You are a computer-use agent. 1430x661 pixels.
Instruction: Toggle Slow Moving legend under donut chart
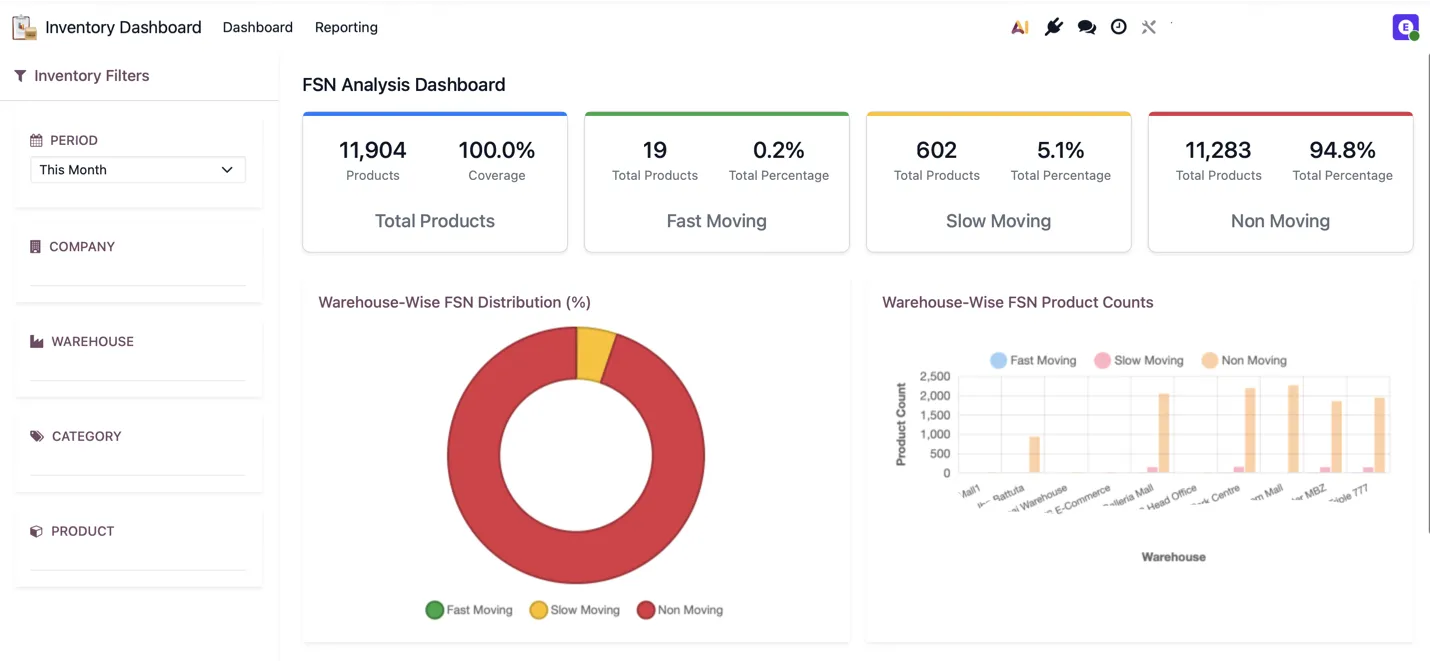(x=575, y=610)
